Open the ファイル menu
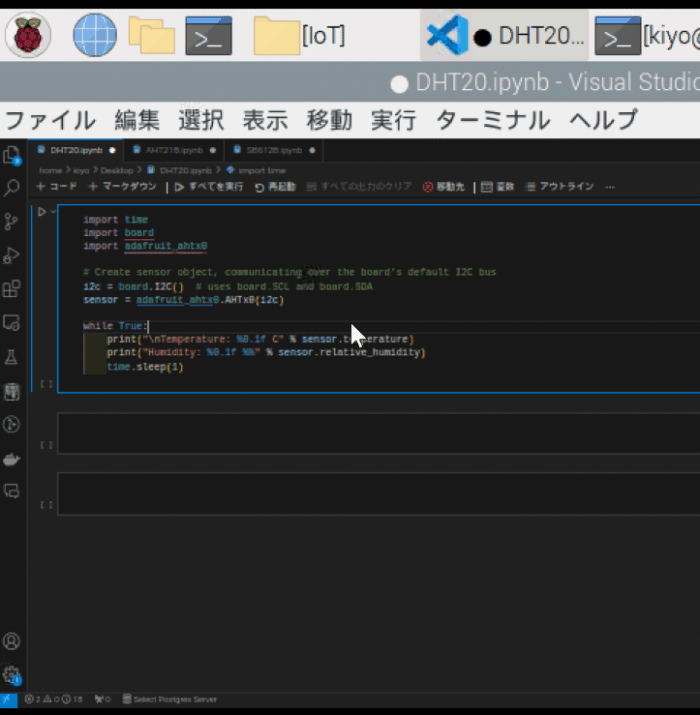Viewport: 700px width, 715px height. click(x=50, y=120)
